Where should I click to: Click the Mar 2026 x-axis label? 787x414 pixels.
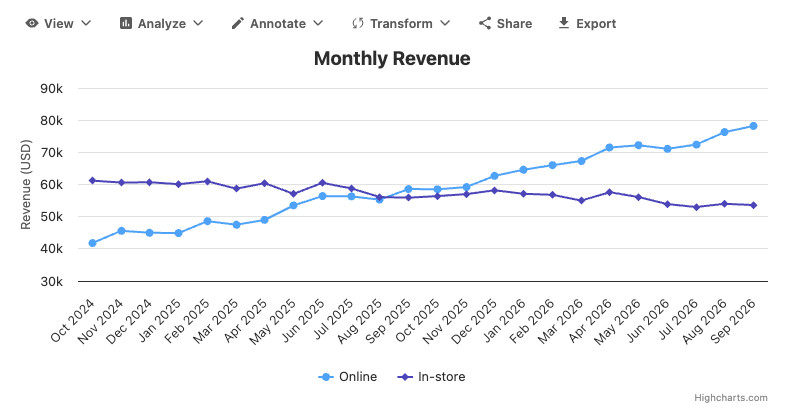click(x=560, y=321)
